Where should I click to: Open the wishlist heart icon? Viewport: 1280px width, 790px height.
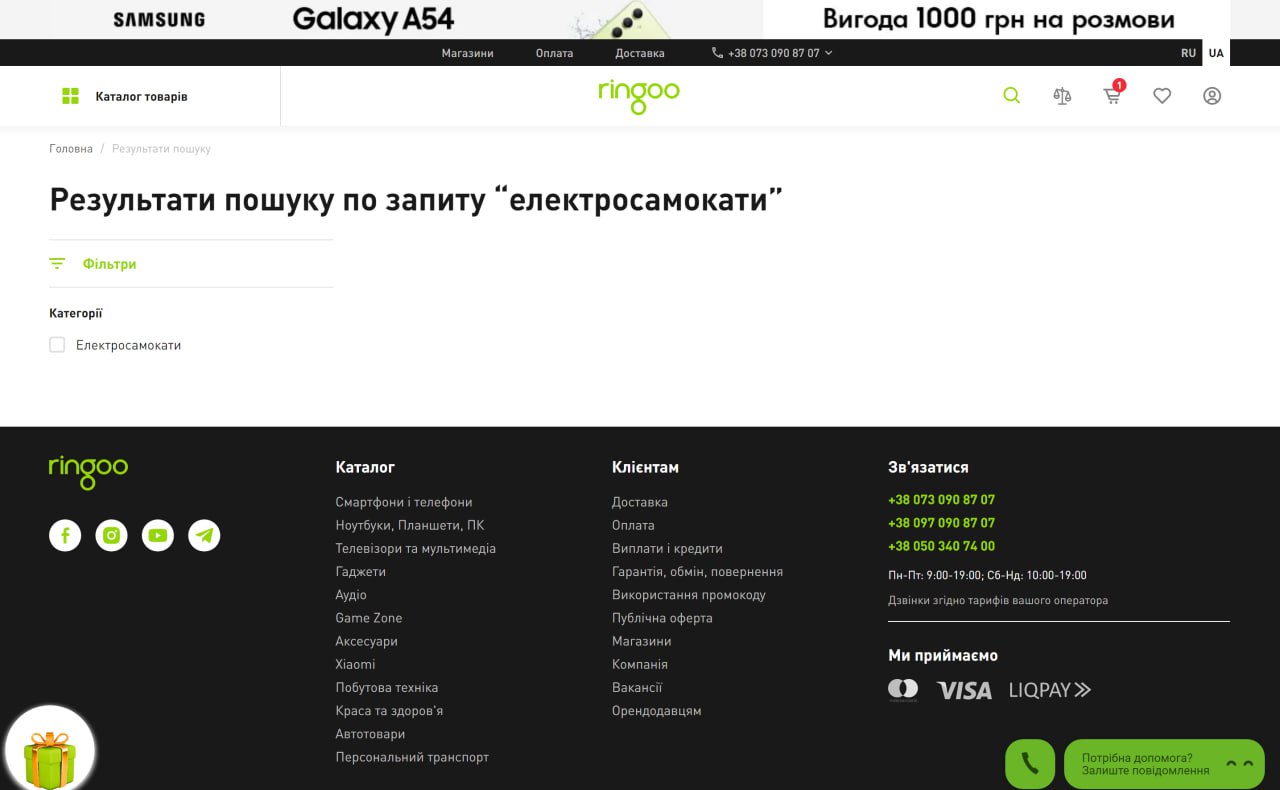click(1162, 96)
